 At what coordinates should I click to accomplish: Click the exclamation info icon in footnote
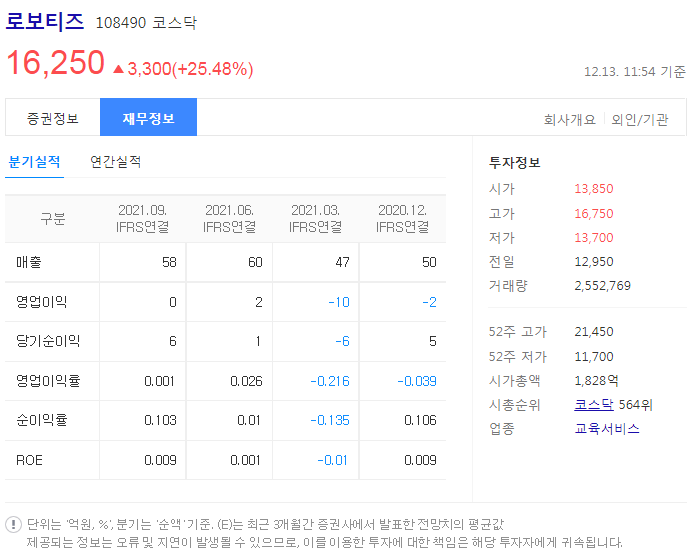click(x=13, y=525)
